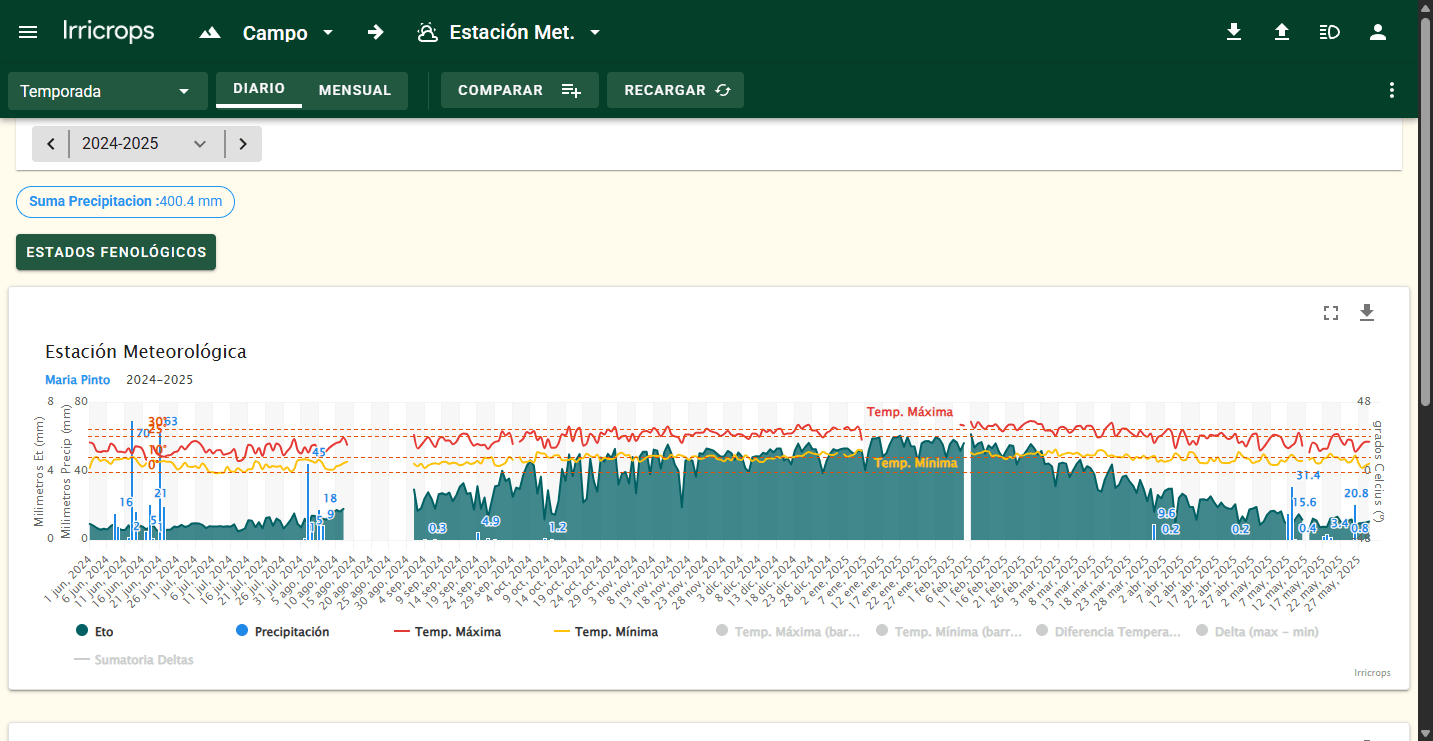The image size is (1433, 741).
Task: Open the Estación Met. dropdown
Action: pyautogui.click(x=510, y=32)
